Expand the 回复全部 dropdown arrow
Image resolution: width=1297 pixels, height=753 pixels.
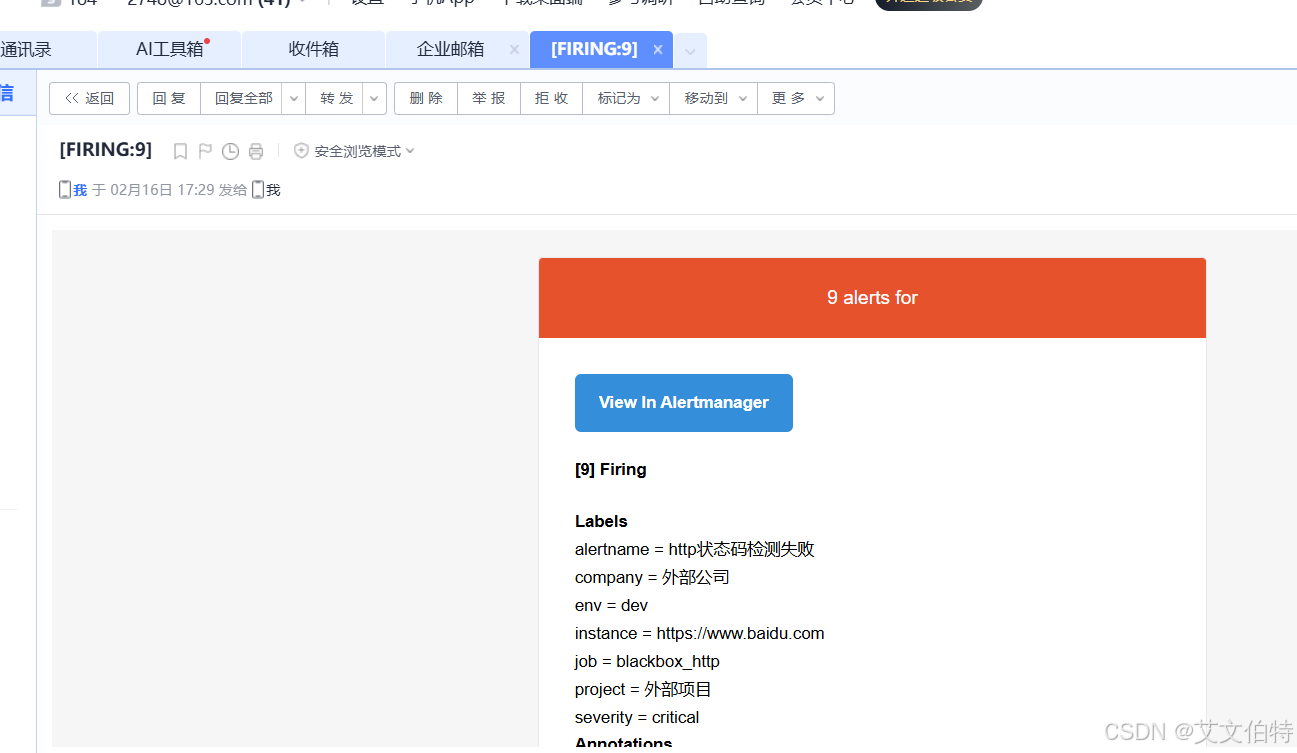(x=294, y=98)
